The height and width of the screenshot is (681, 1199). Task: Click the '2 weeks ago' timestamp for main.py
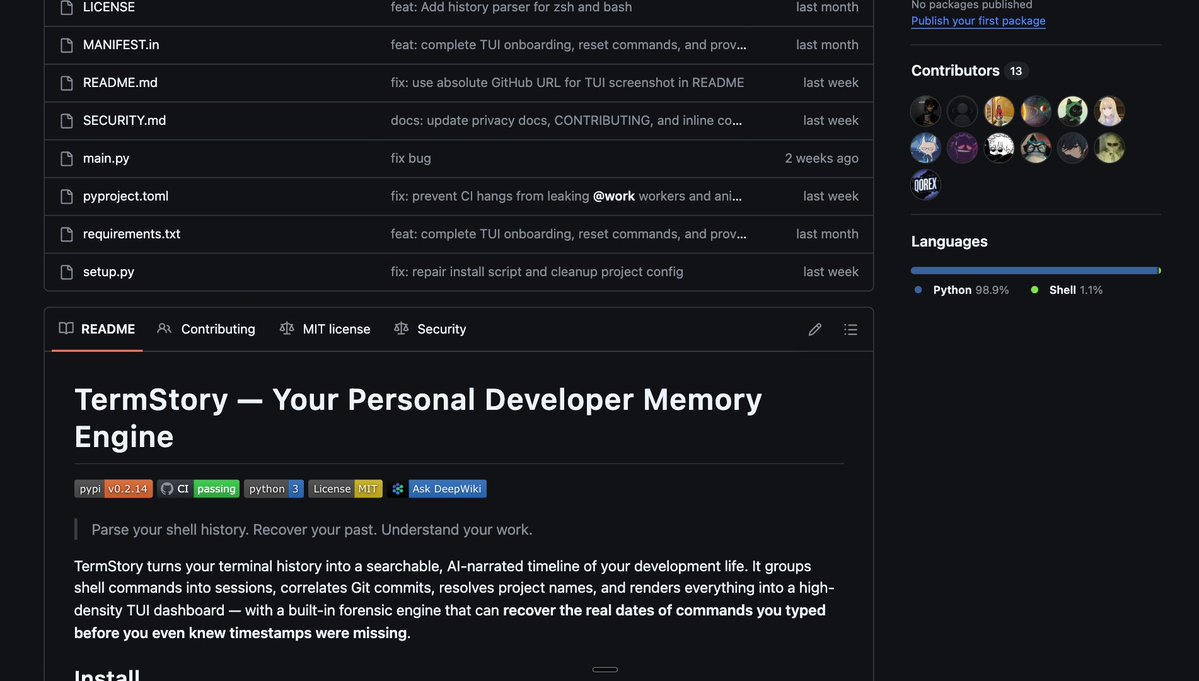coord(821,158)
